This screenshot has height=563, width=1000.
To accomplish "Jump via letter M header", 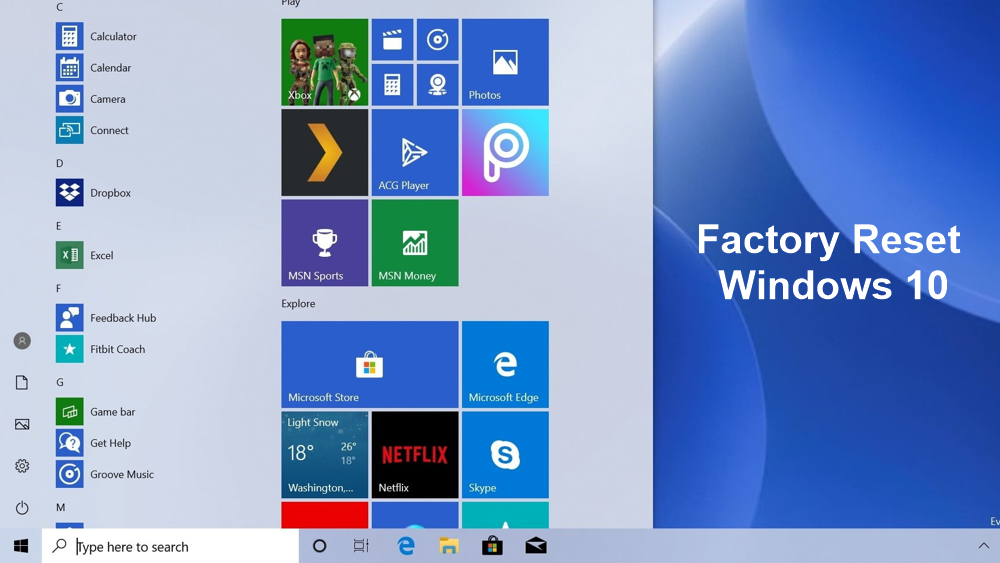I will (61, 508).
